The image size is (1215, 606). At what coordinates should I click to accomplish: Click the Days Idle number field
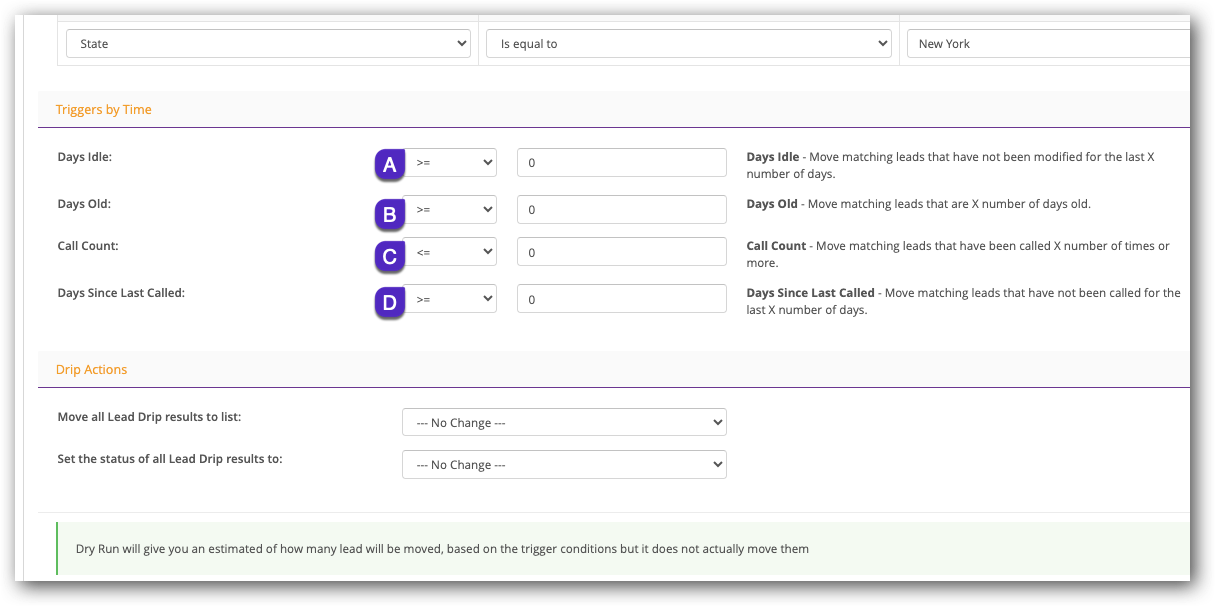(x=621, y=162)
